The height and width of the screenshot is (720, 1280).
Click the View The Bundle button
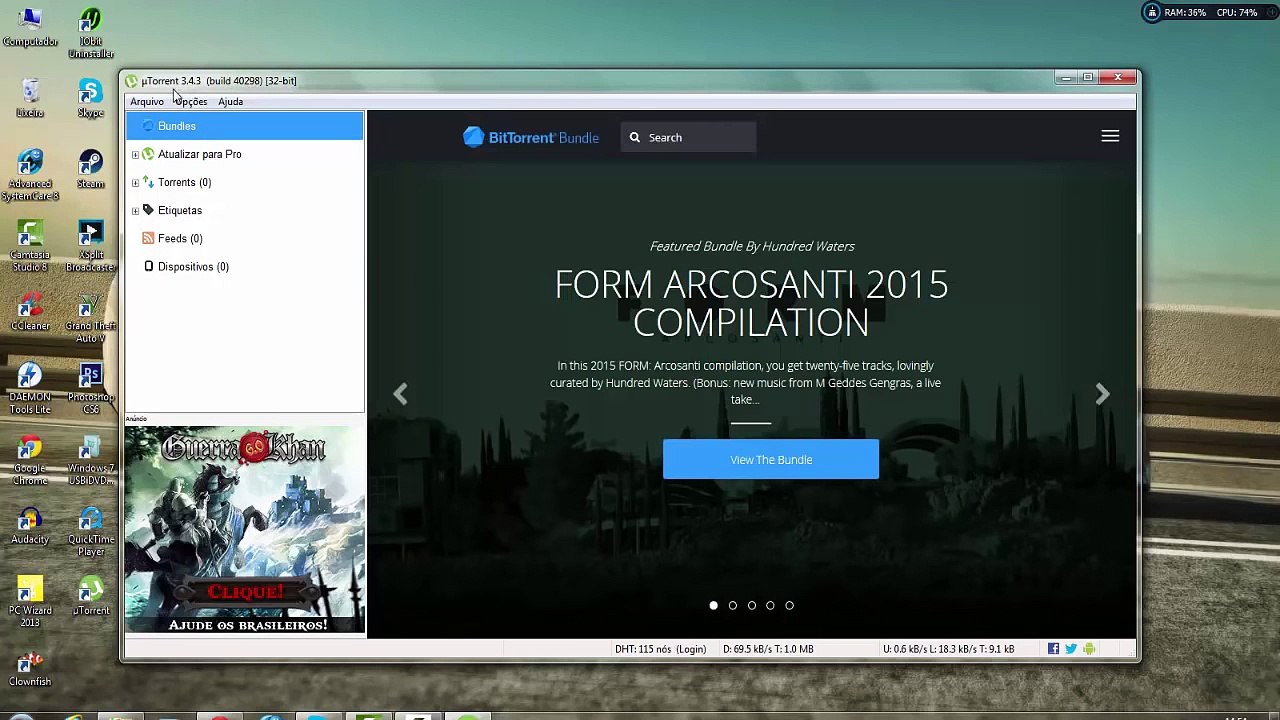771,459
